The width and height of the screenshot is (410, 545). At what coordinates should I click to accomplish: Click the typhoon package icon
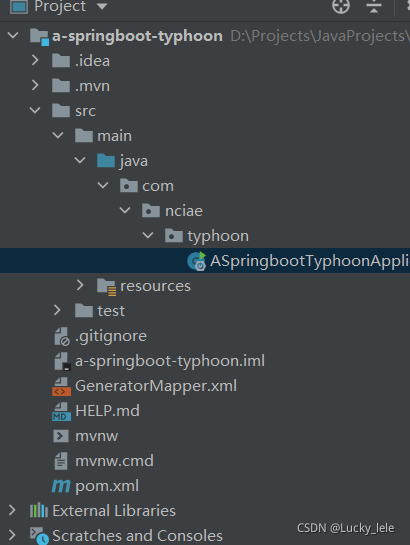click(x=174, y=236)
